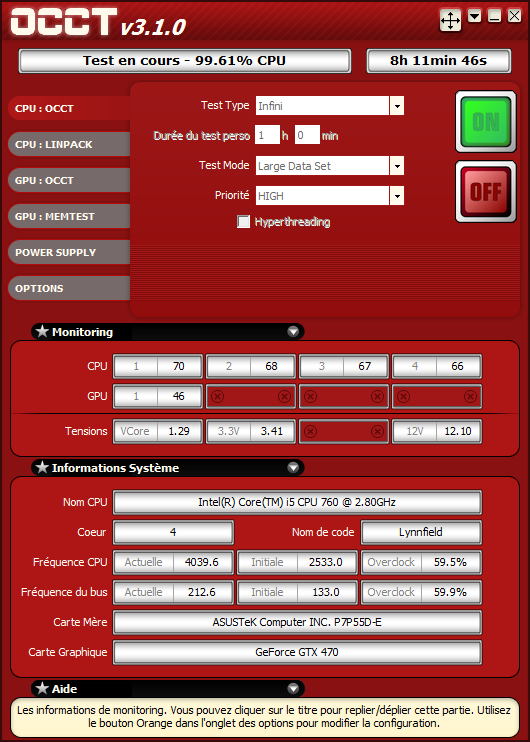Screen dimensions: 530x742
Task: Click the right X icon of disabled Tensions slot
Action: [x=377, y=432]
